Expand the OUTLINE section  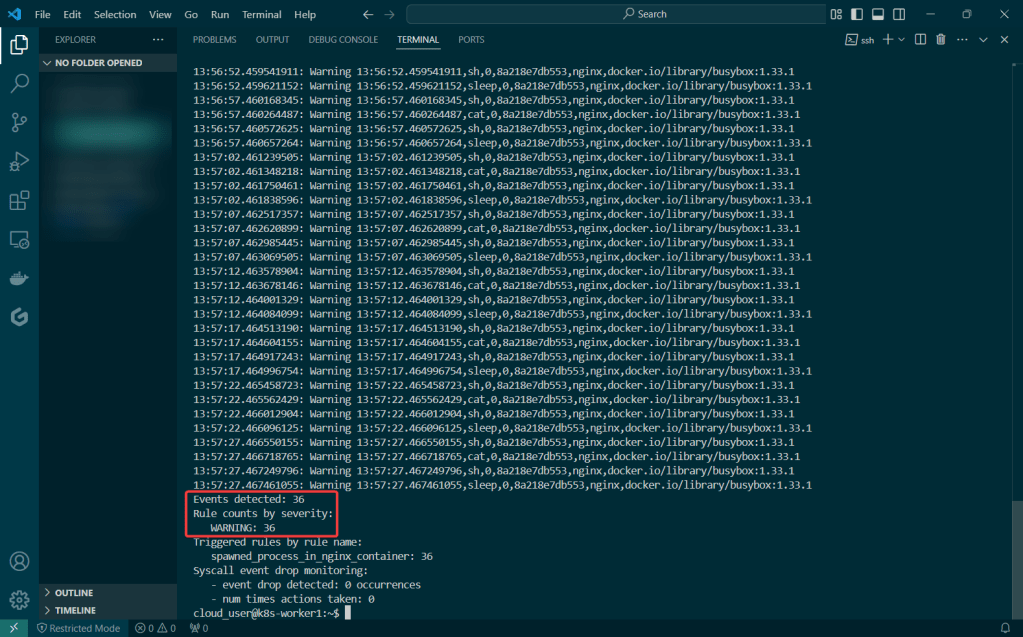pyautogui.click(x=73, y=593)
